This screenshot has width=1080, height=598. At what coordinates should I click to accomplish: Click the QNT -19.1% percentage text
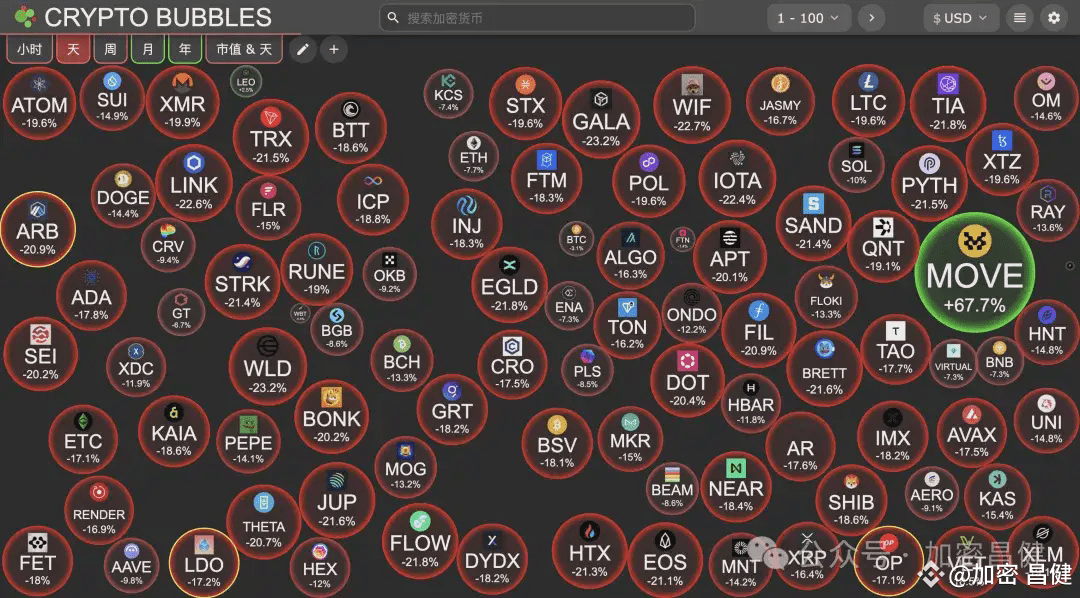point(883,267)
